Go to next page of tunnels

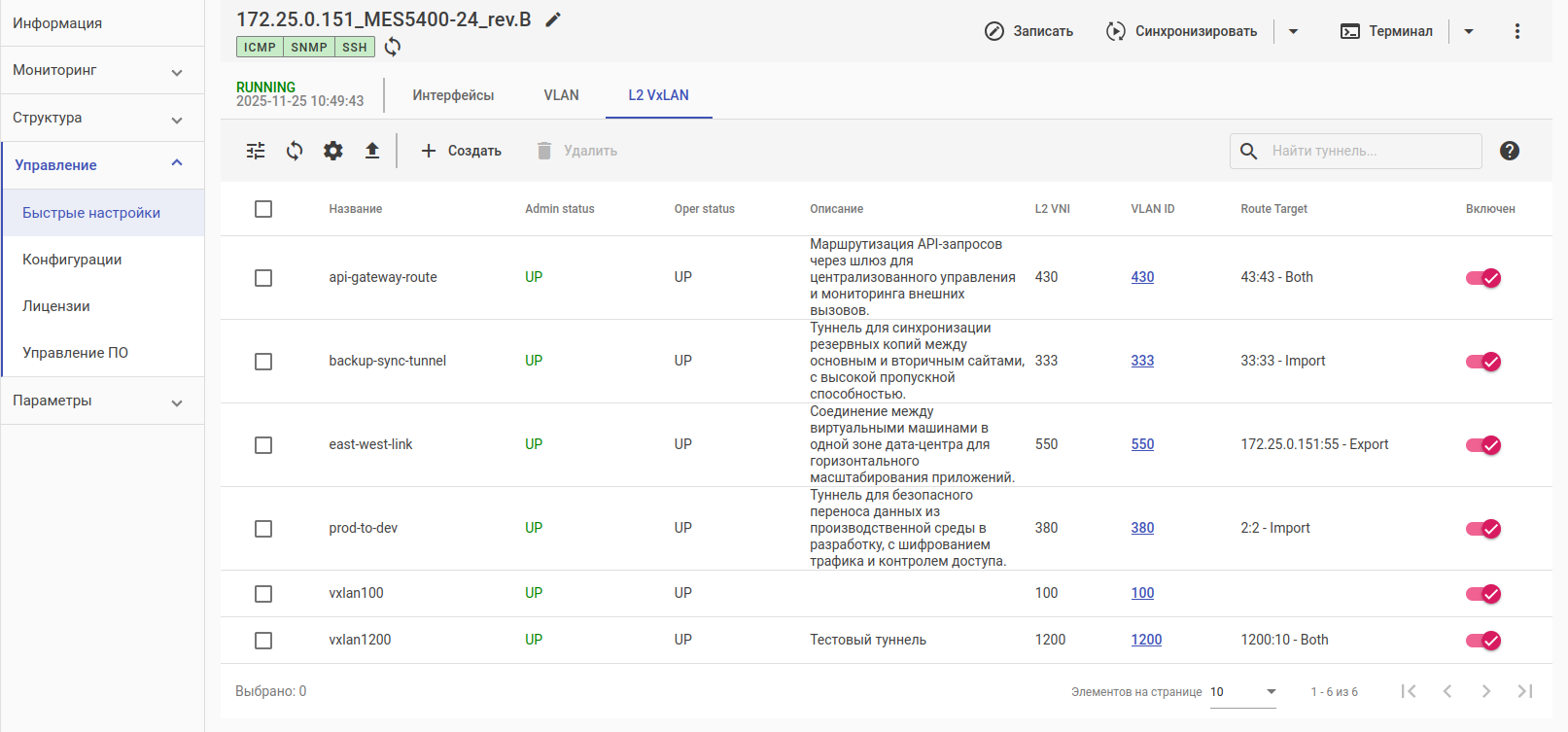(1485, 691)
